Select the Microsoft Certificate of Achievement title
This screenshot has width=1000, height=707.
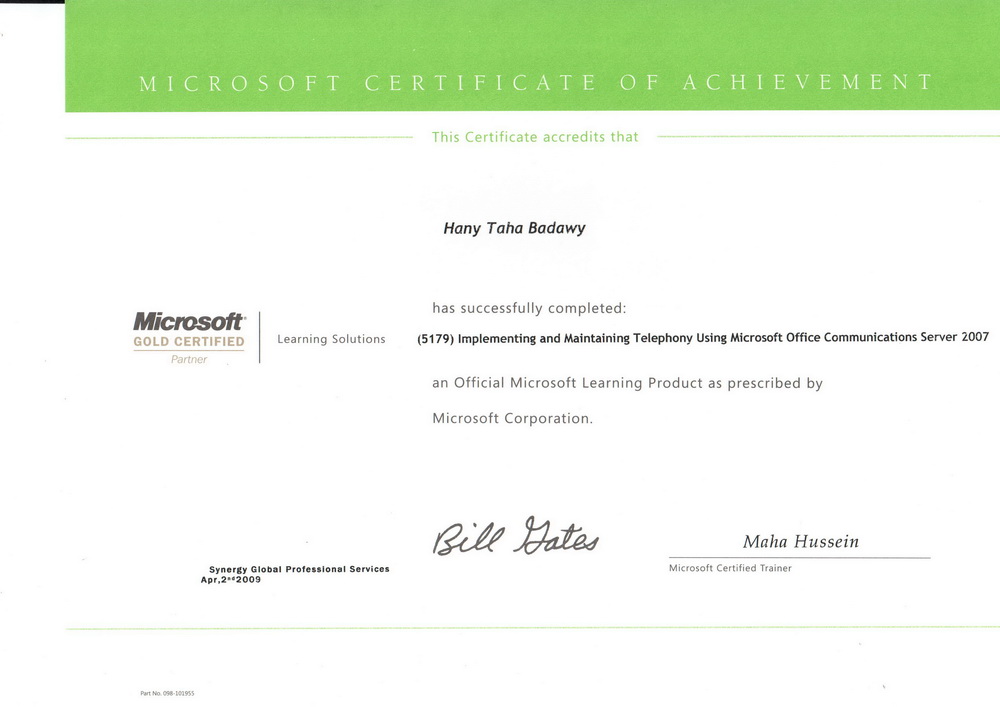[535, 84]
